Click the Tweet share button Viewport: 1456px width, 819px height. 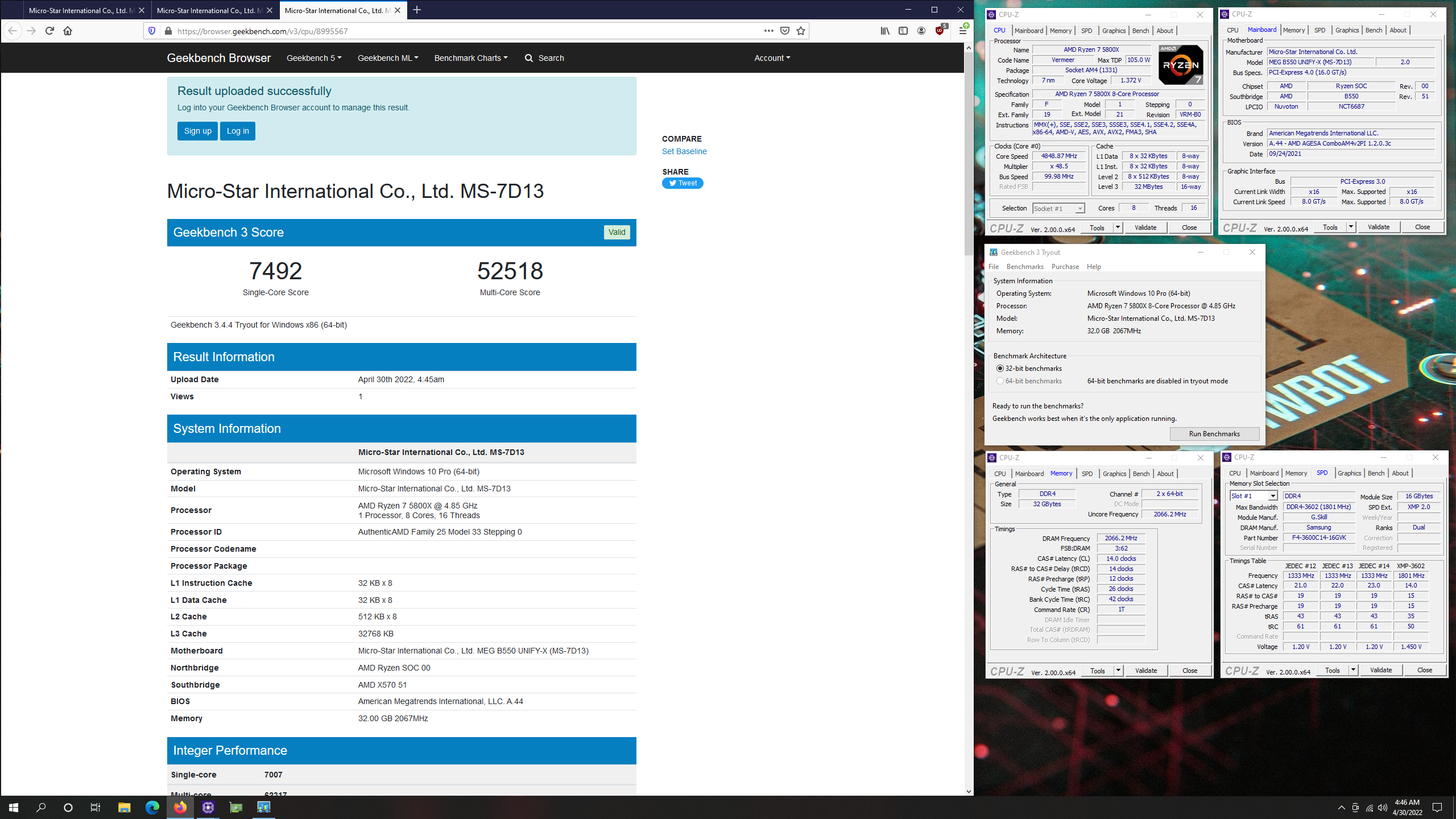click(682, 183)
